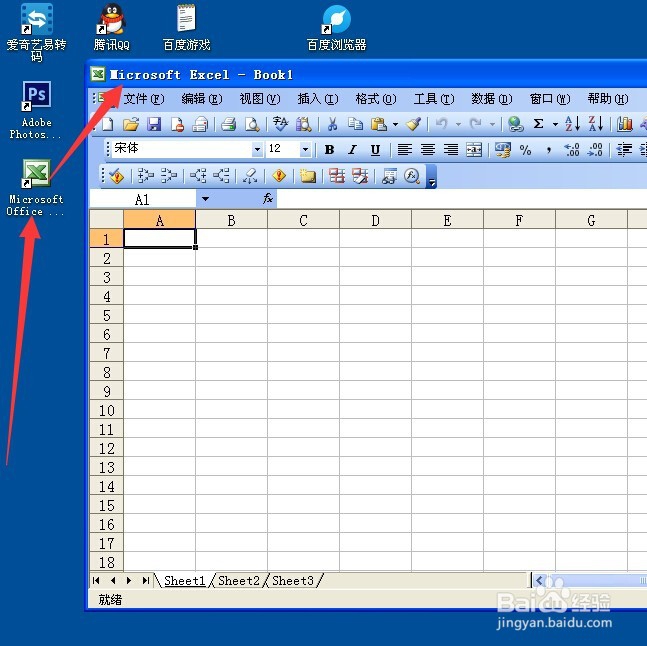Launch the Chart Wizard icon
The image size is (647, 646).
(624, 124)
